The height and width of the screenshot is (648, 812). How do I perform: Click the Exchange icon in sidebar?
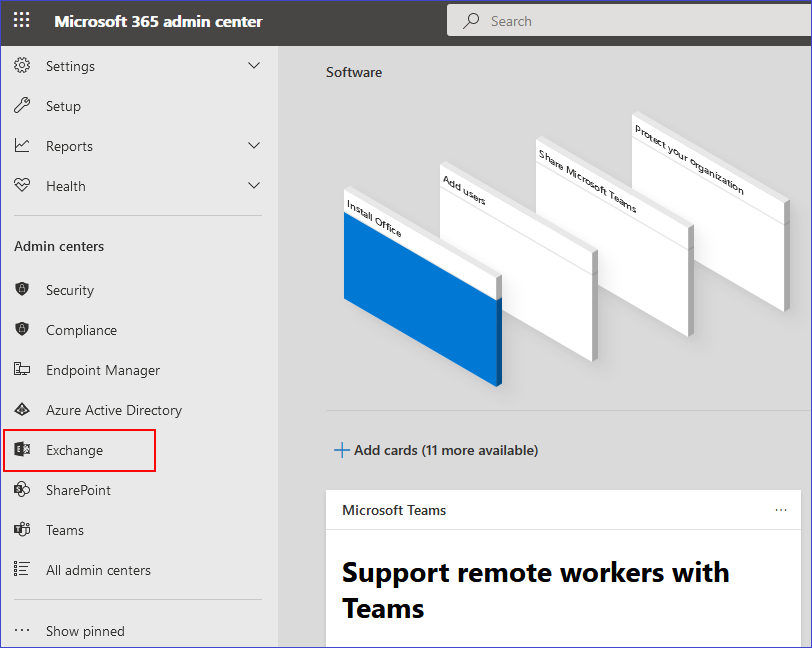point(22,450)
